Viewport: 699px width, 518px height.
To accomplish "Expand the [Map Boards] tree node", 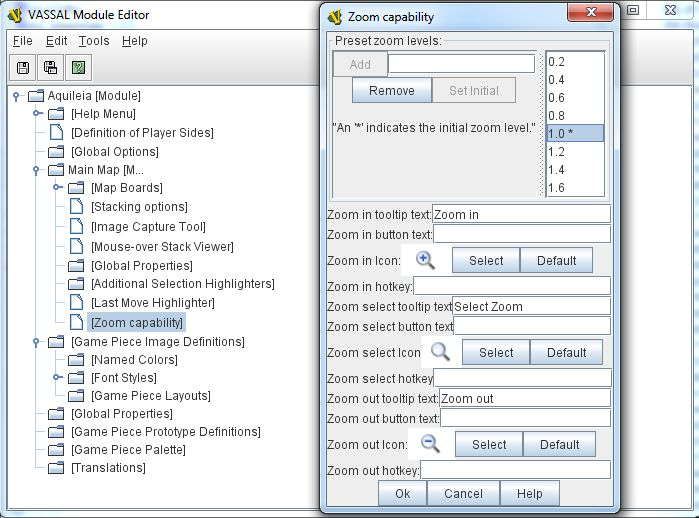I will coord(58,188).
